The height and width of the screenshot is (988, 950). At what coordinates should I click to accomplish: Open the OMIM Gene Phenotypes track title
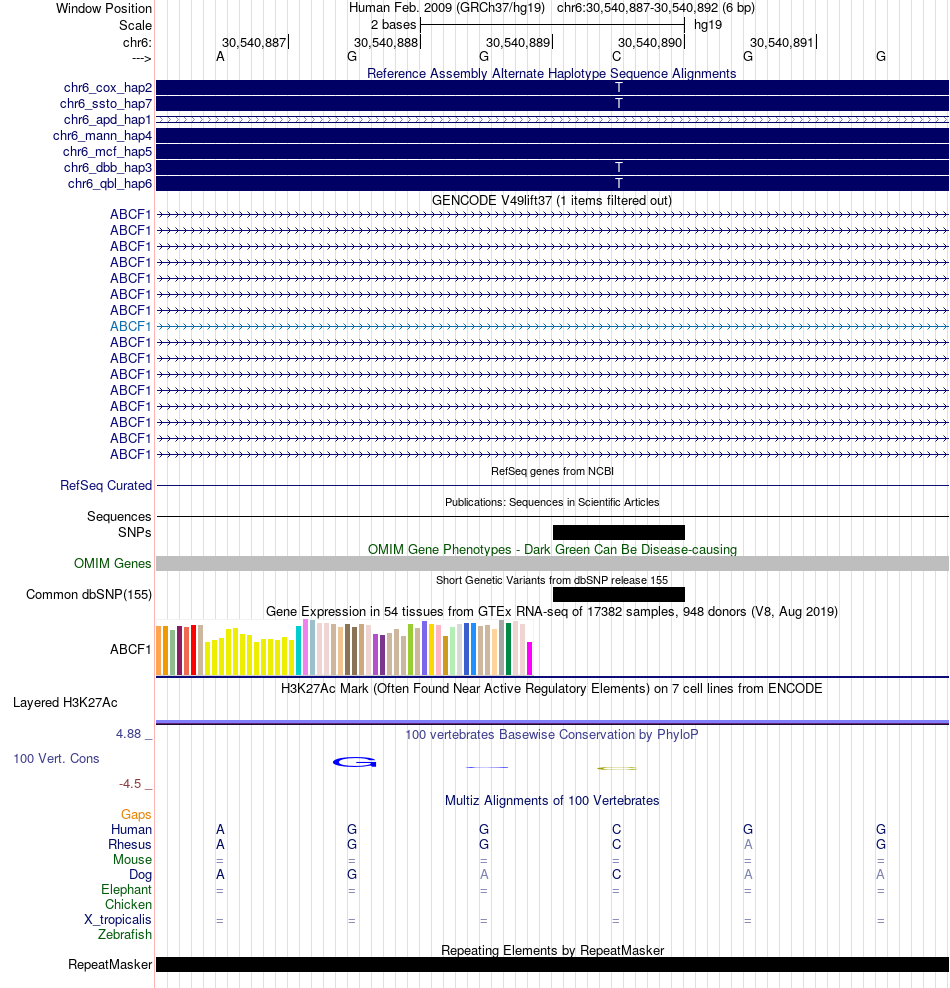(x=552, y=549)
